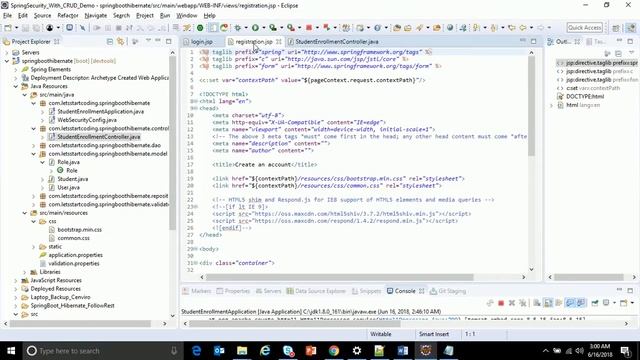Click the Back navigation yellow arrow

[523, 28]
